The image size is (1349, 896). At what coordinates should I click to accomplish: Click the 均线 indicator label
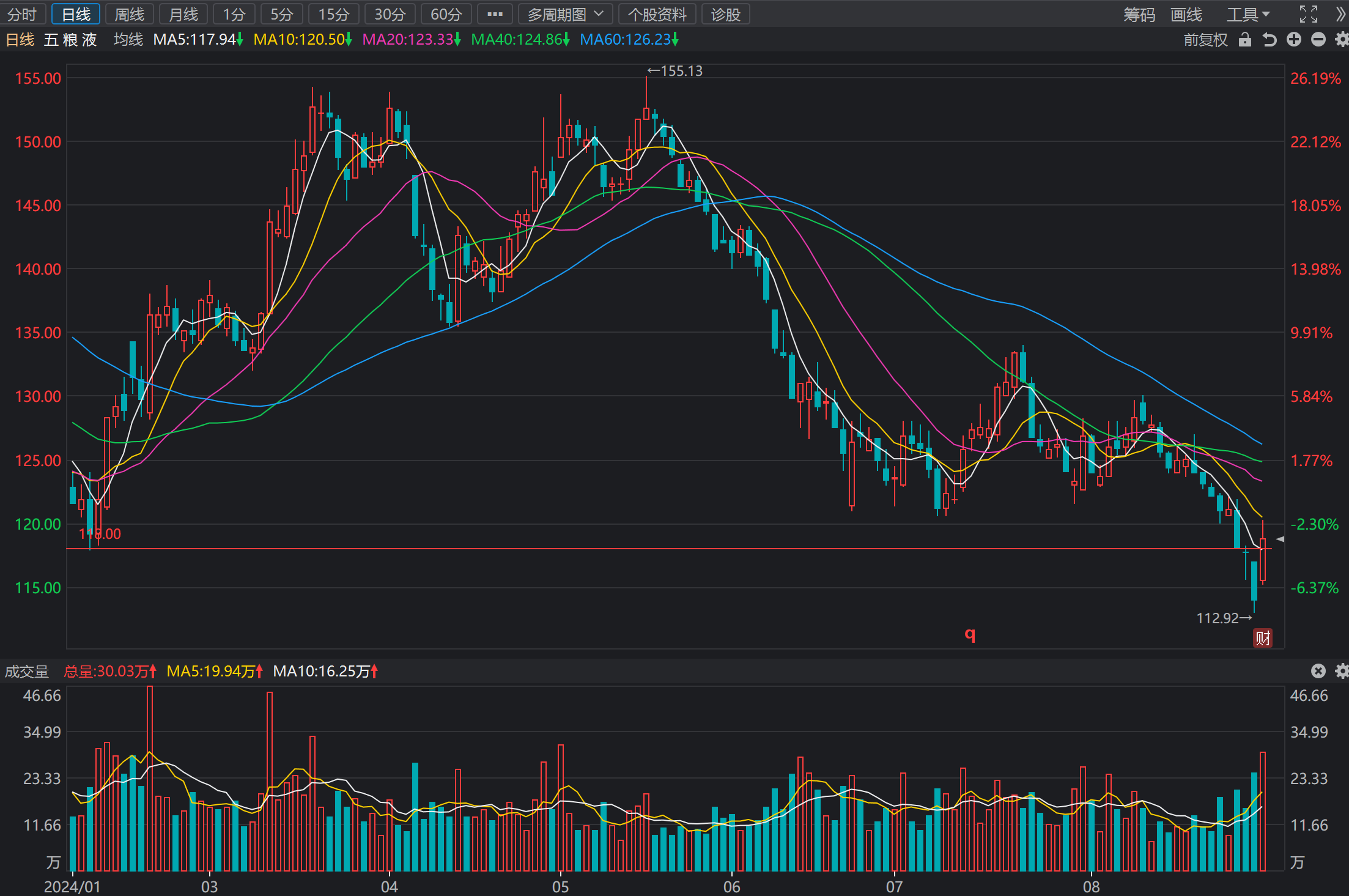coord(128,40)
